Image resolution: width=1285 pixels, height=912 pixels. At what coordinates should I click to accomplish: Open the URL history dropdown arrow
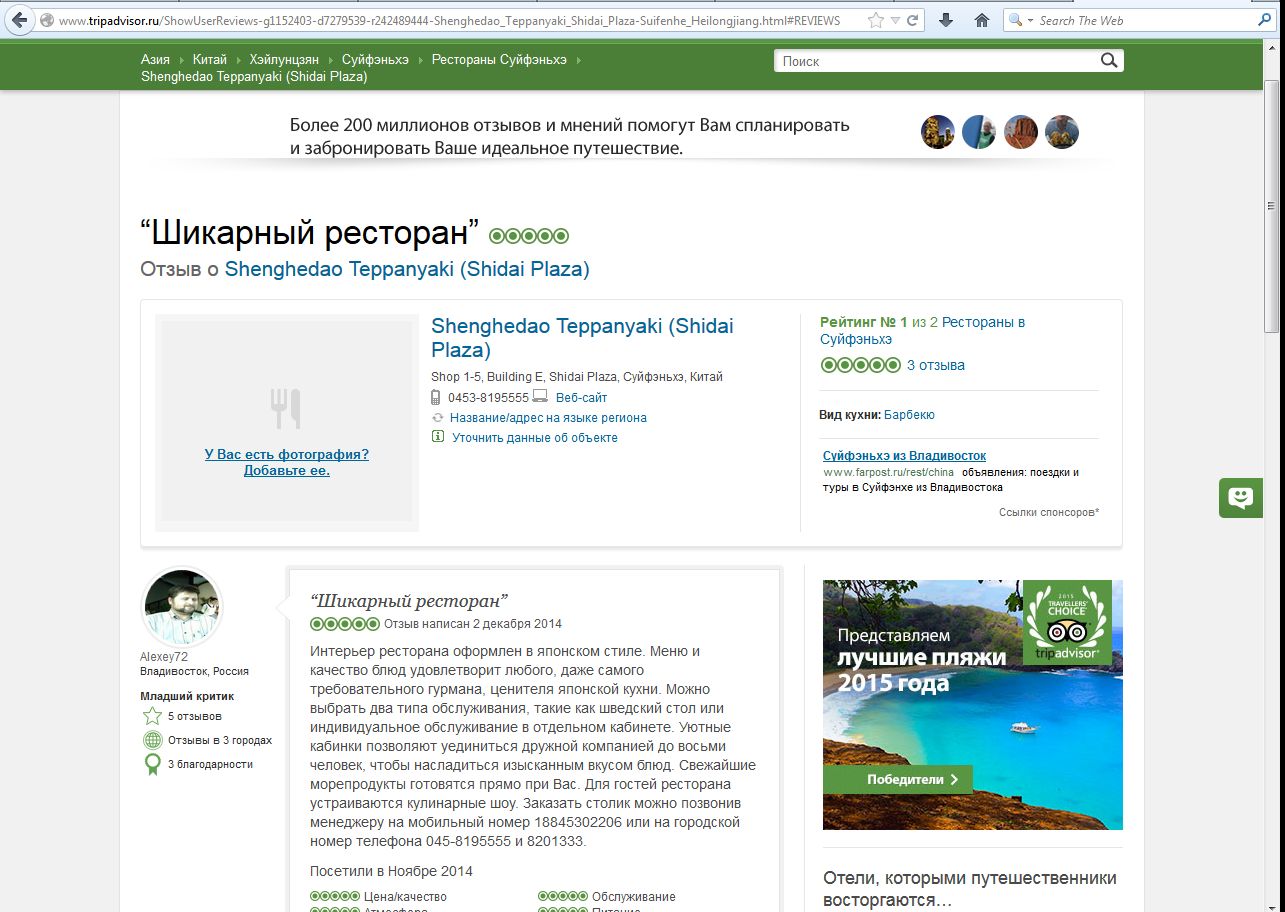tap(895, 20)
